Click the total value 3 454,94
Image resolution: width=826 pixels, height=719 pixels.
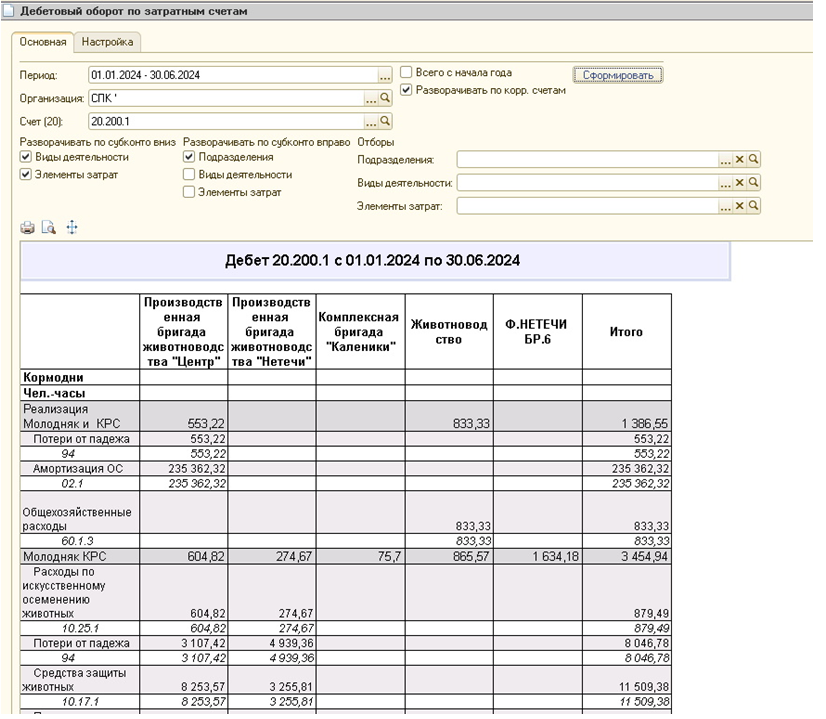point(644,557)
